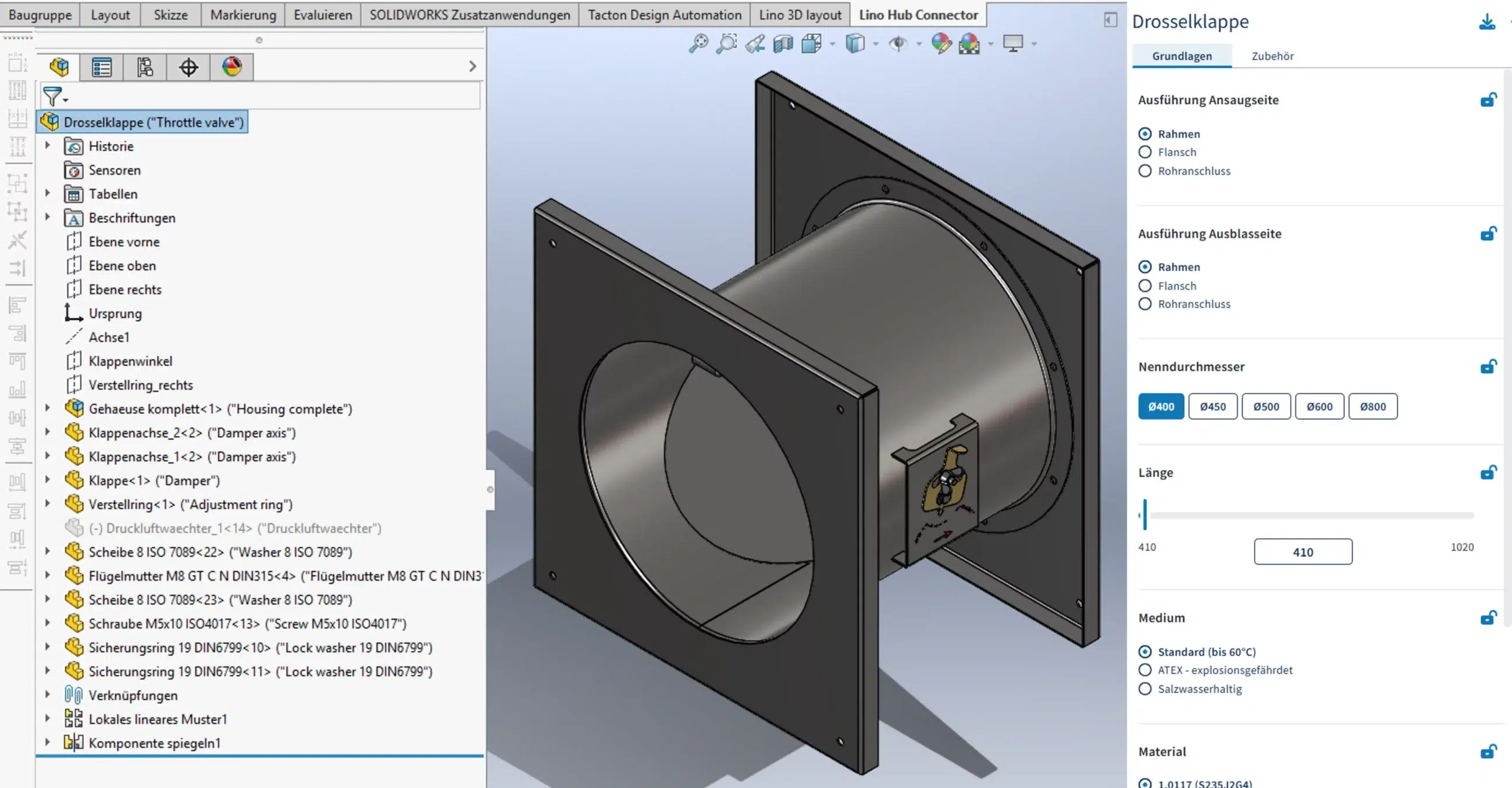Viewport: 1512px width, 788px height.
Task: Click the Zoom to Area icon
Action: click(727, 44)
